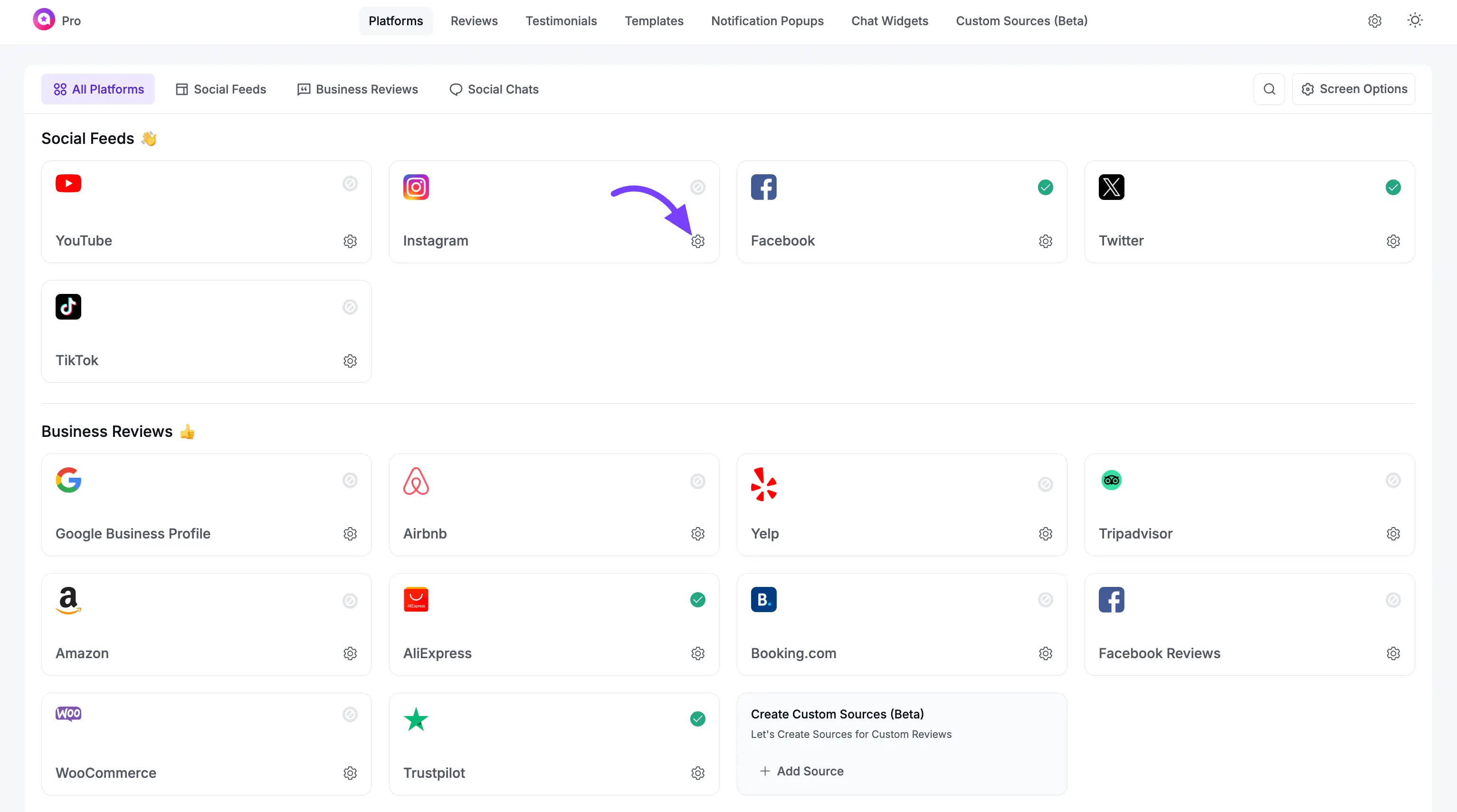The height and width of the screenshot is (812, 1457).
Task: Toggle light/dark theme sun icon
Action: pos(1415,21)
